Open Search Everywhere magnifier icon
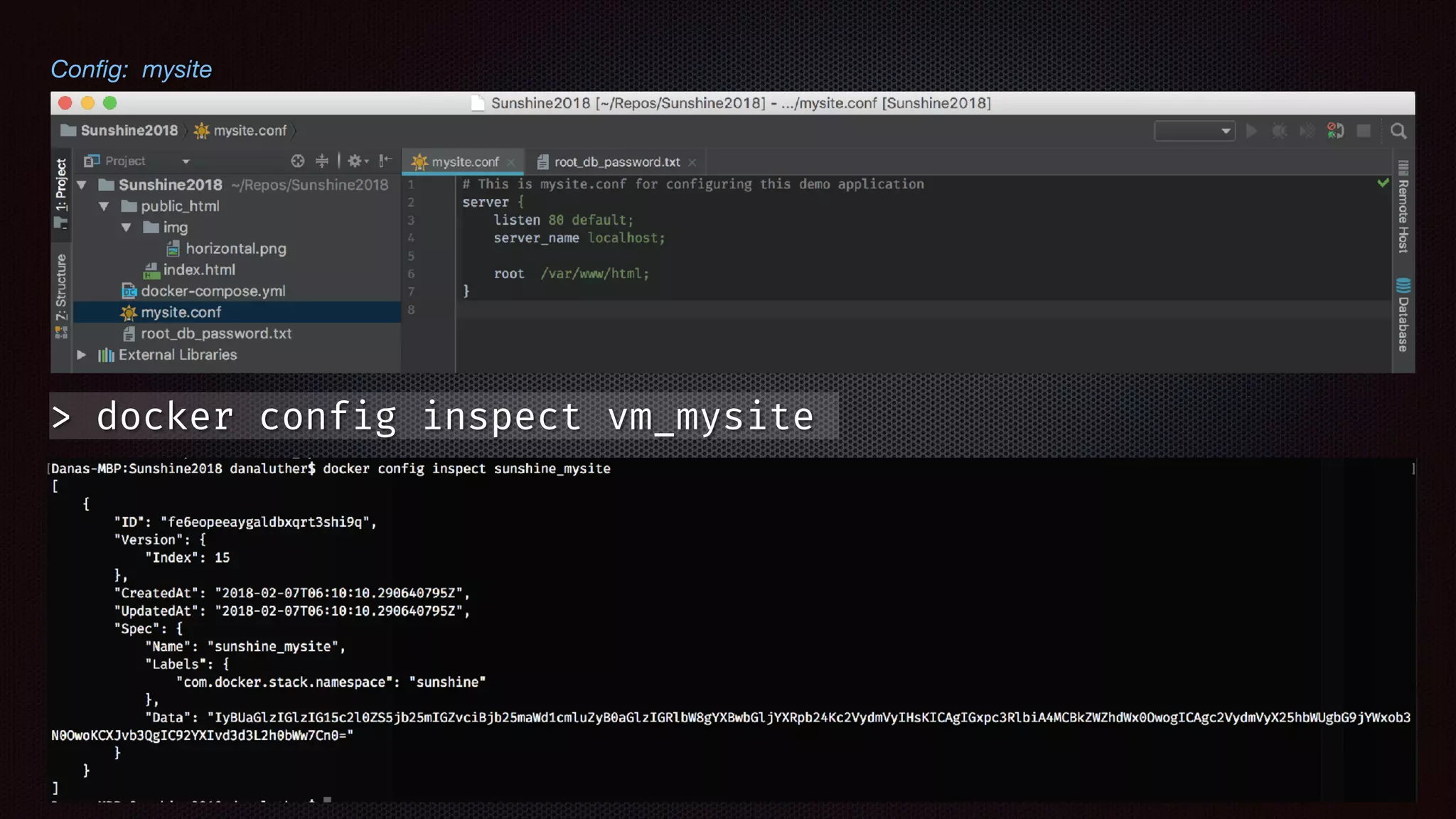The width and height of the screenshot is (1456, 819). 1398,131
